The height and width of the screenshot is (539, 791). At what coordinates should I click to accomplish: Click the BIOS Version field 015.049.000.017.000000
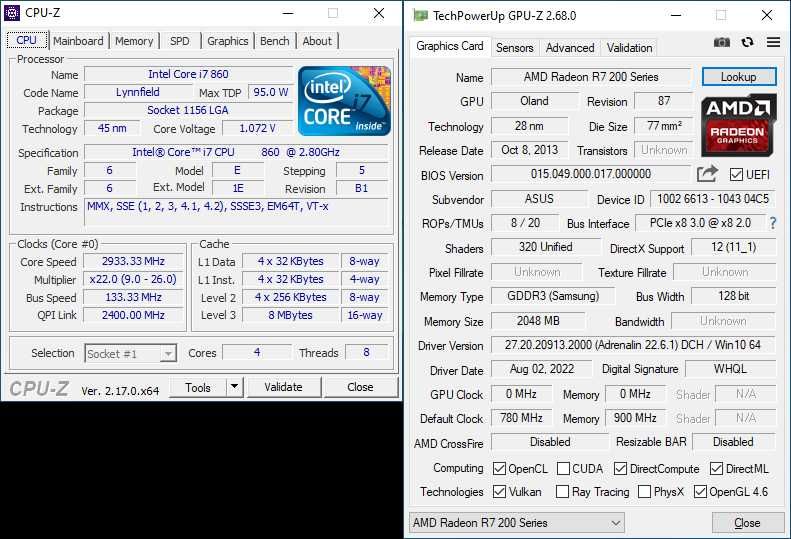coord(591,174)
